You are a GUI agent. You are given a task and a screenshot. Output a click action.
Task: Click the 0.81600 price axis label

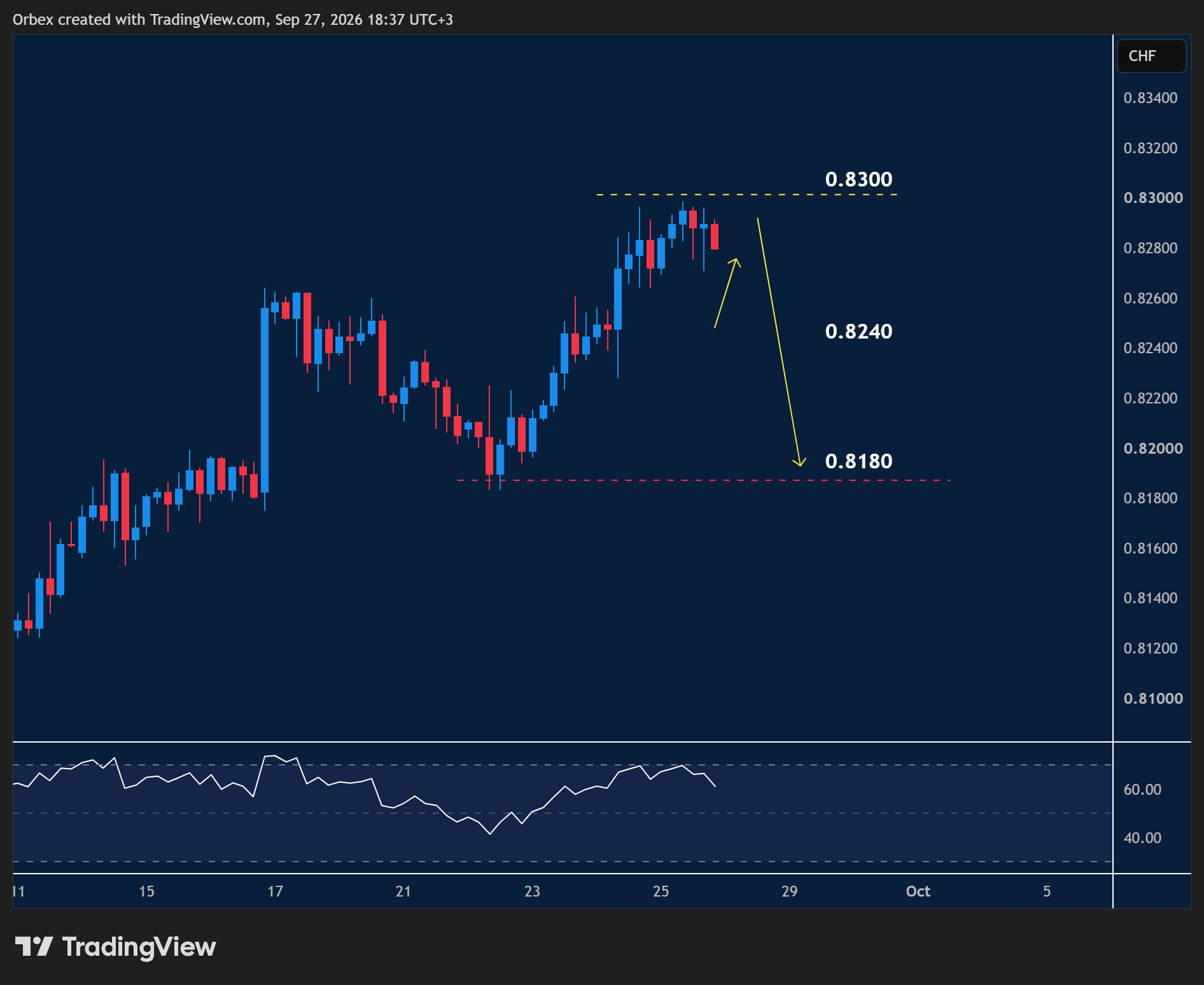tap(1151, 548)
